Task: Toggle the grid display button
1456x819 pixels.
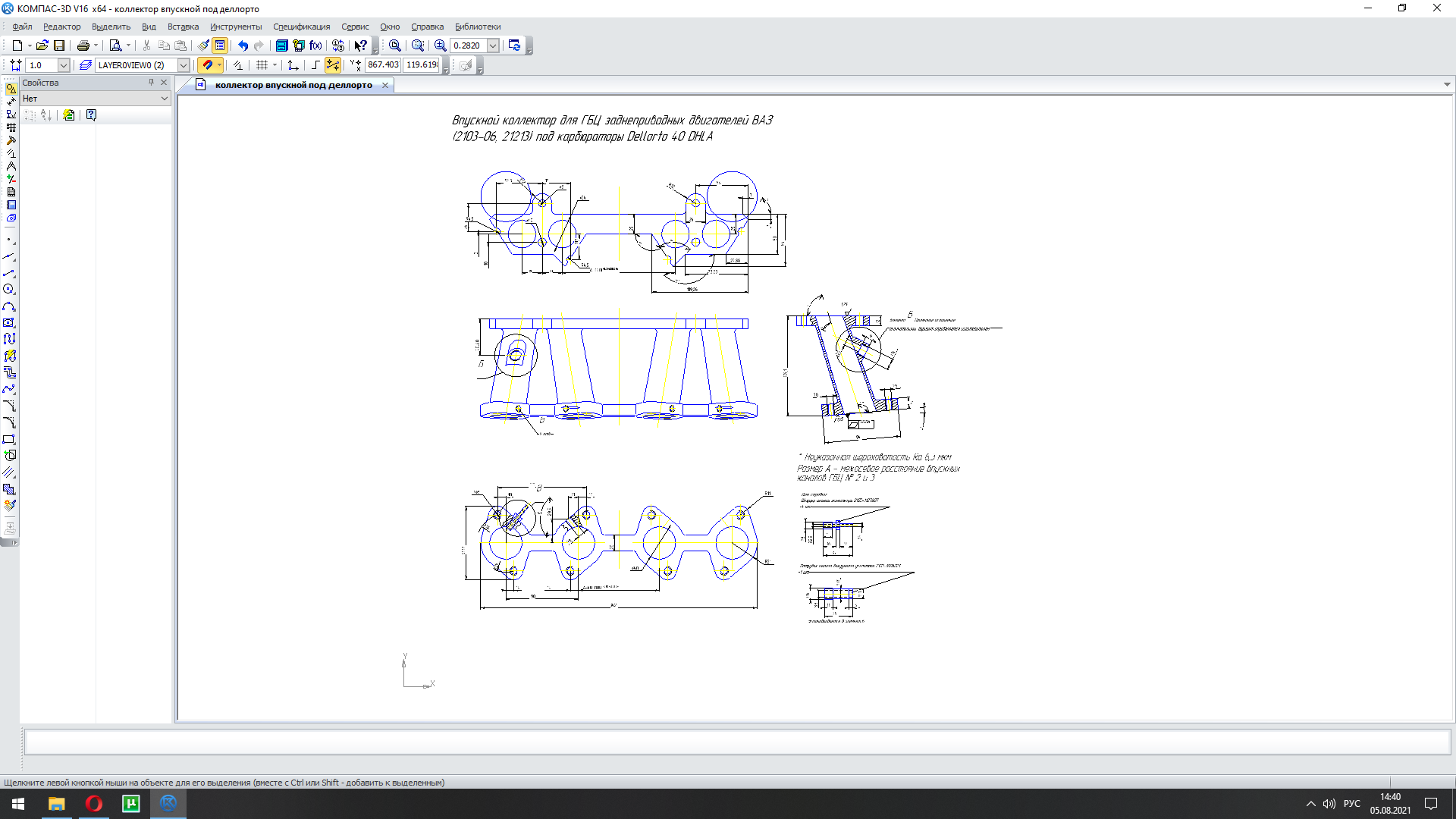Action: click(262, 65)
